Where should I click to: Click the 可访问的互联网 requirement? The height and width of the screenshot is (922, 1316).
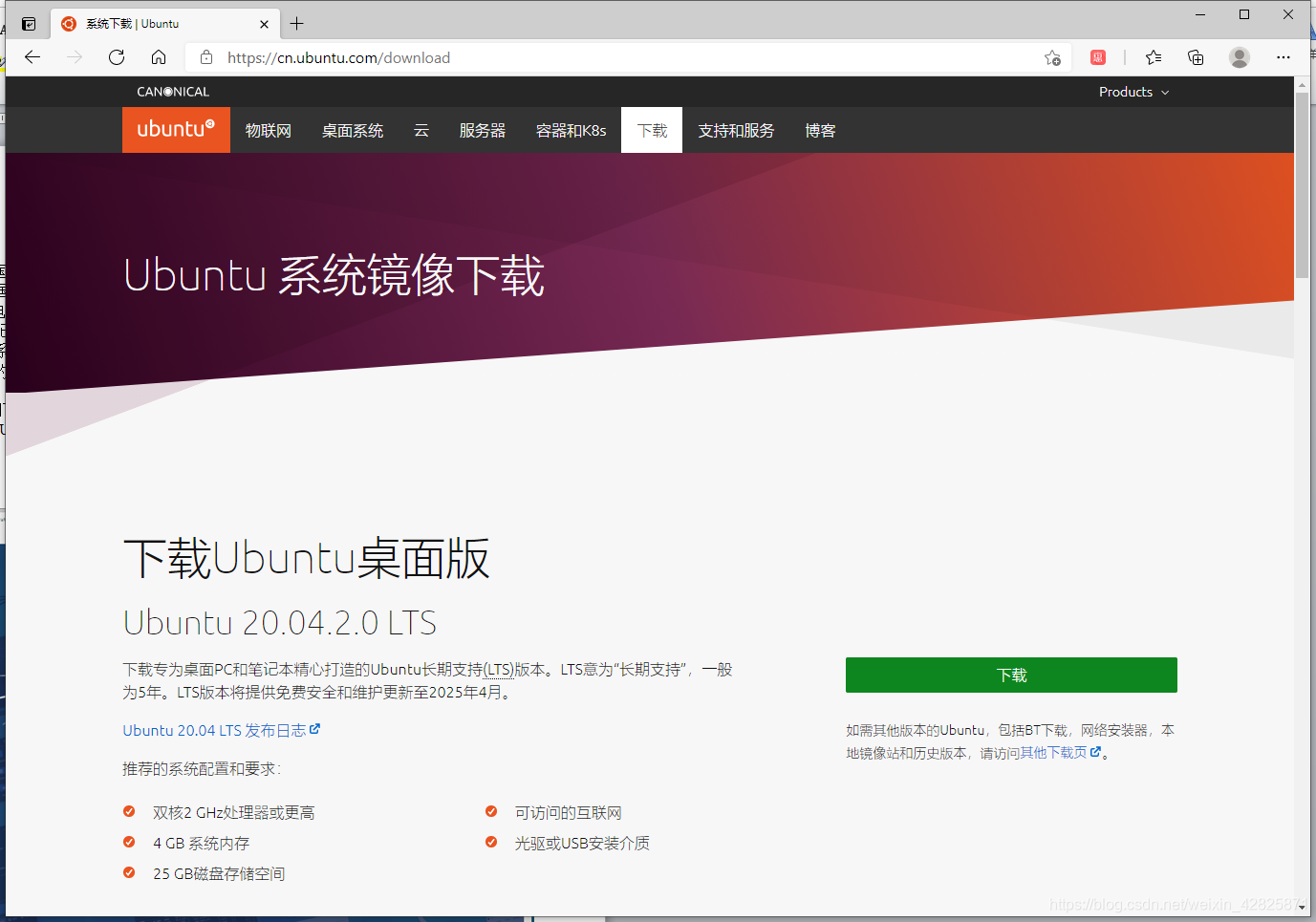tap(568, 812)
